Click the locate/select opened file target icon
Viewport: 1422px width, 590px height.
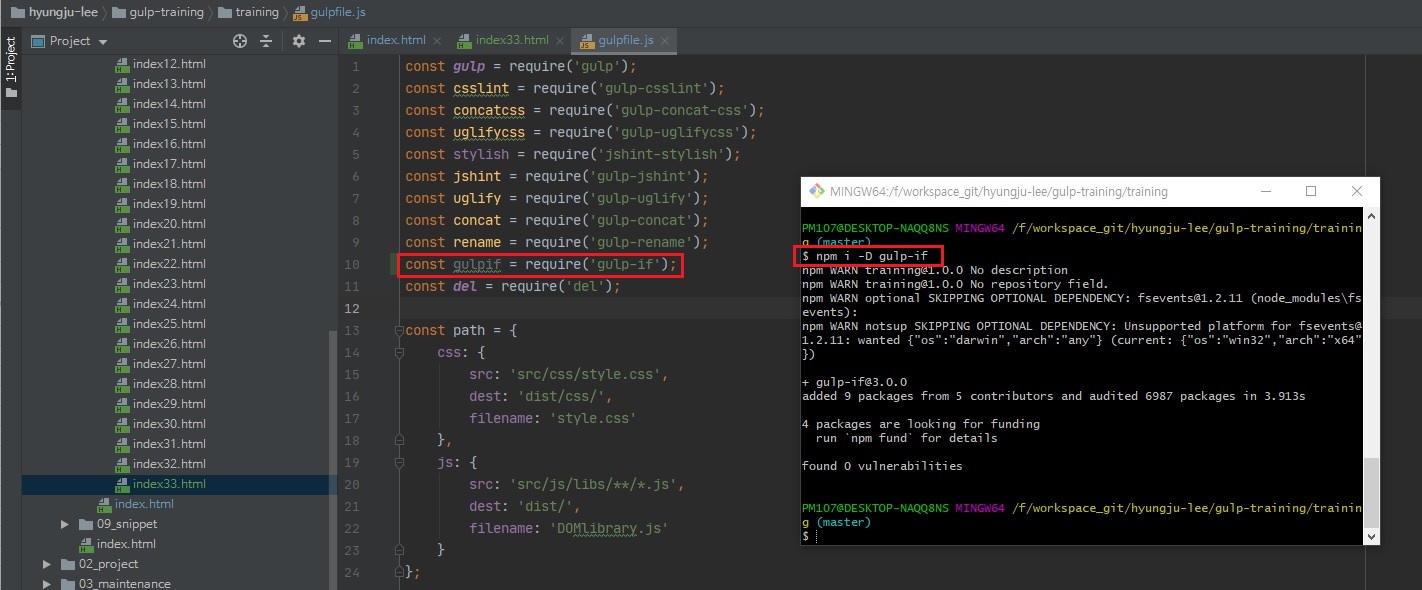(x=239, y=41)
